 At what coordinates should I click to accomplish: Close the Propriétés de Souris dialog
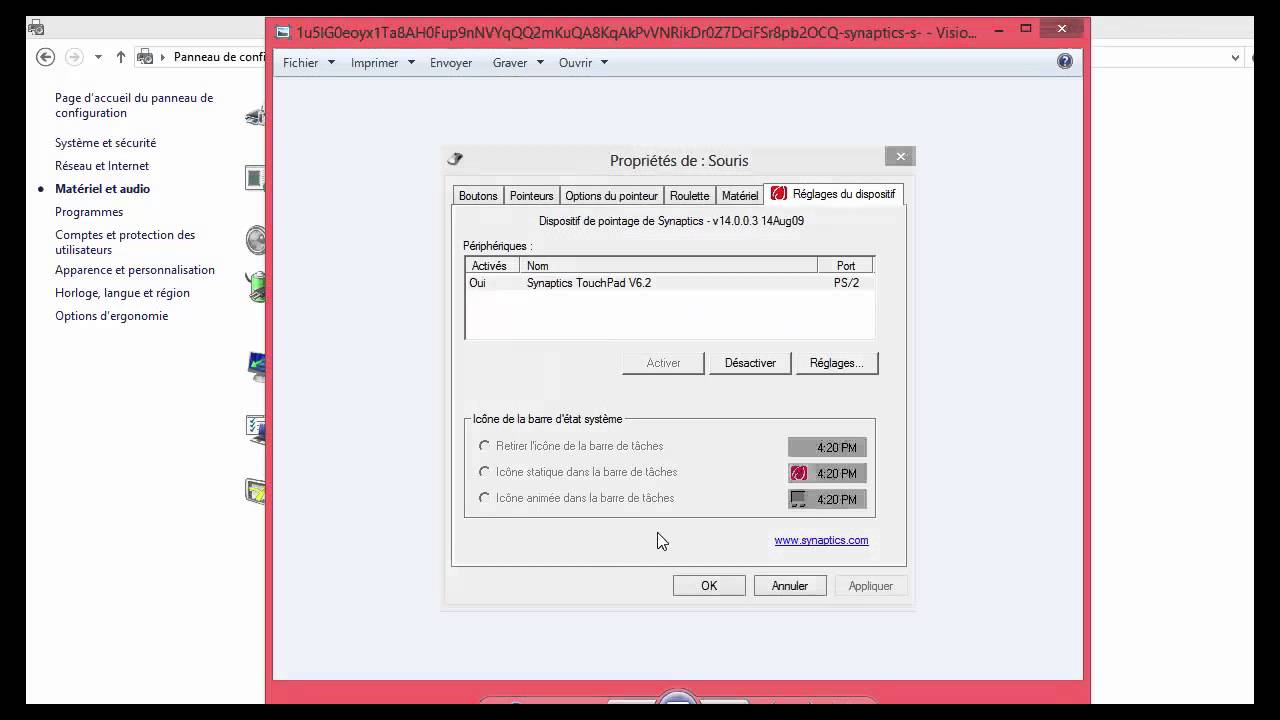point(900,156)
